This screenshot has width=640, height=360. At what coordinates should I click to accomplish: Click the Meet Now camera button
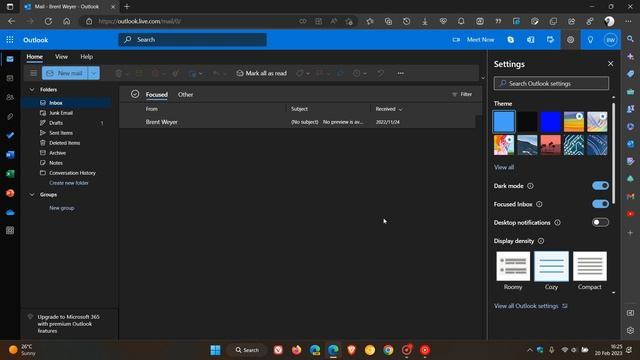click(x=473, y=40)
